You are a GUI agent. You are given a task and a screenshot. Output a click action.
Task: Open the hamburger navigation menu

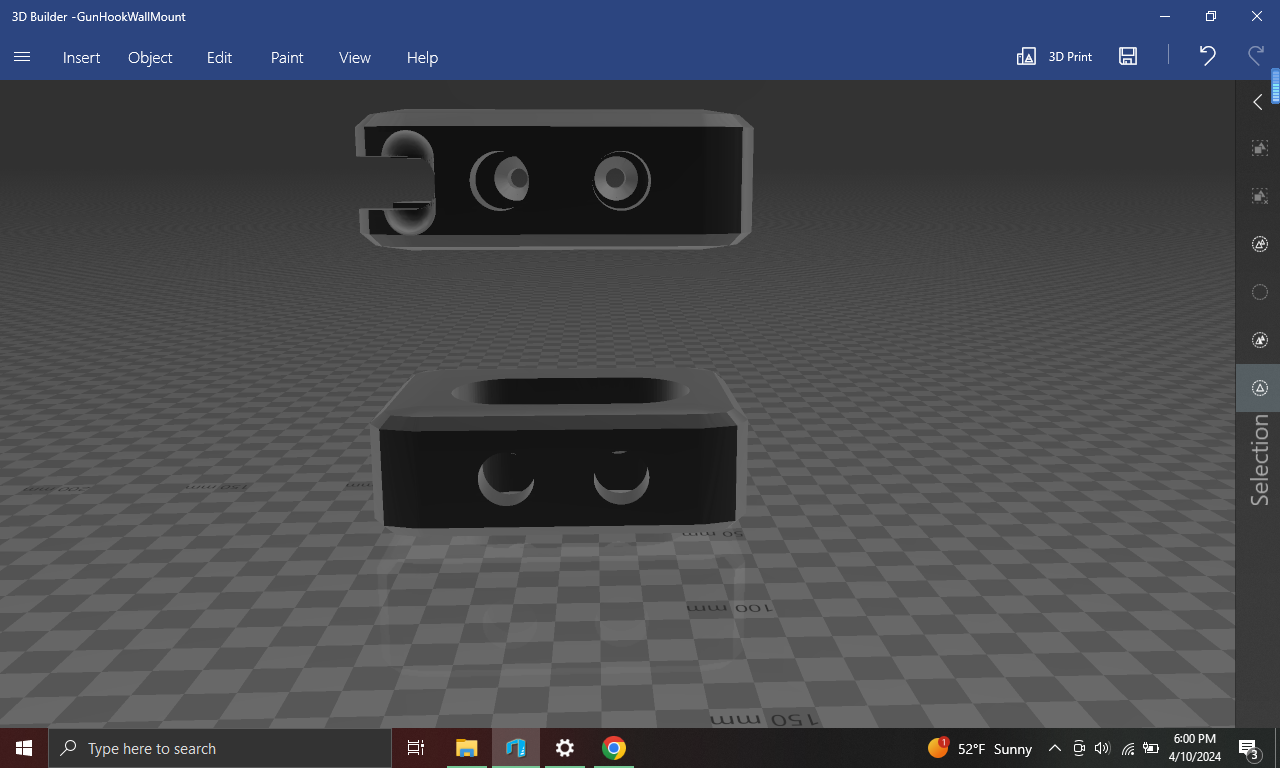(x=22, y=57)
